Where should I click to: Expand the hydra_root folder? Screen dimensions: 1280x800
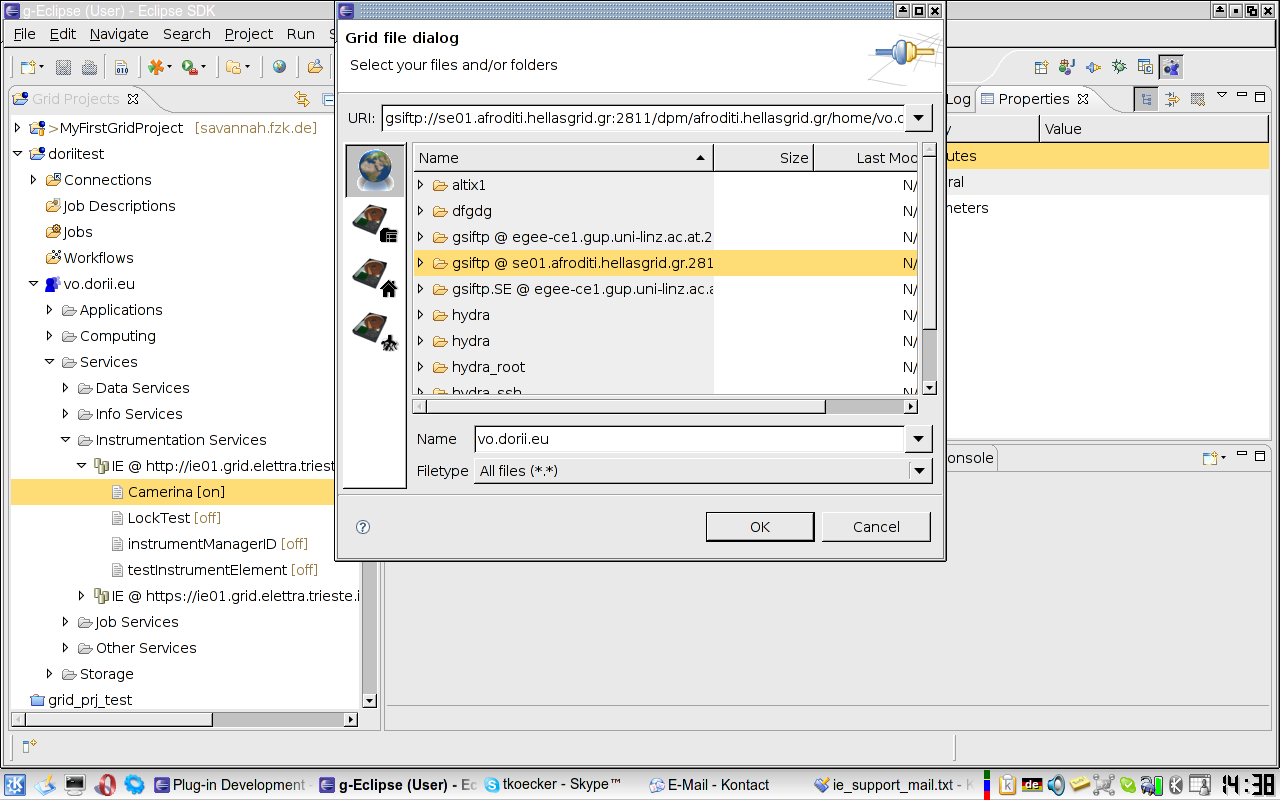pos(421,367)
